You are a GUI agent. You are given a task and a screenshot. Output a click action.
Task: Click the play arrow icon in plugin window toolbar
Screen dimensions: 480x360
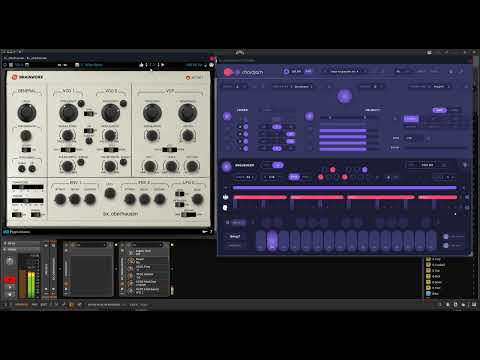163,65
